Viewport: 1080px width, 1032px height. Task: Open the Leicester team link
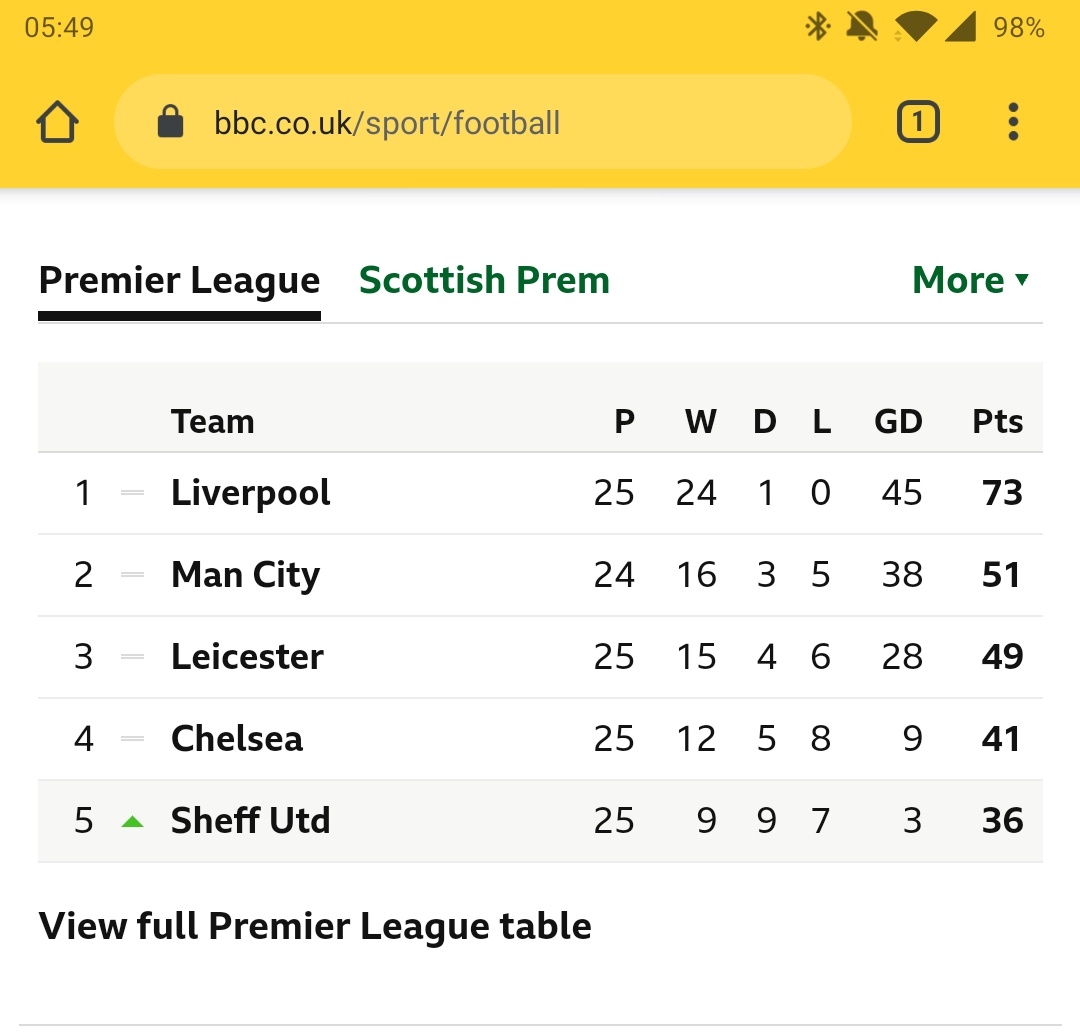click(x=247, y=657)
